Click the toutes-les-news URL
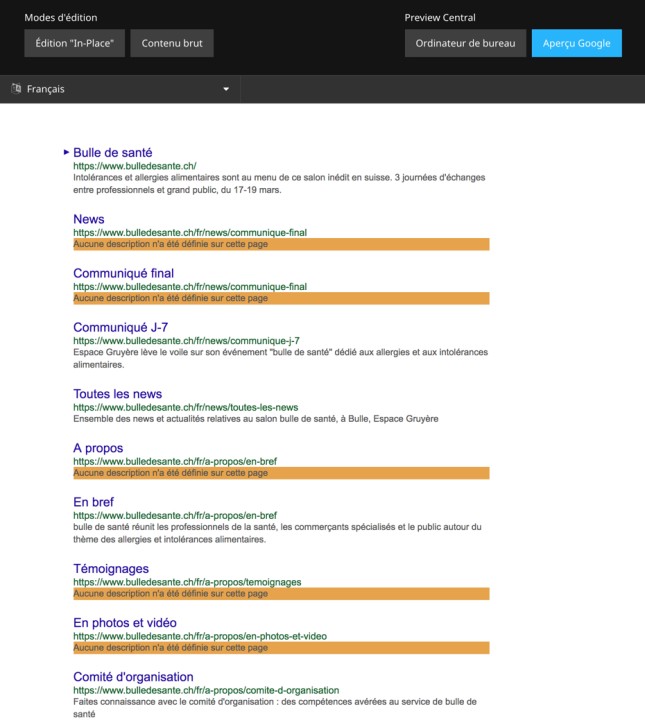This screenshot has height=725, width=645. click(x=185, y=407)
